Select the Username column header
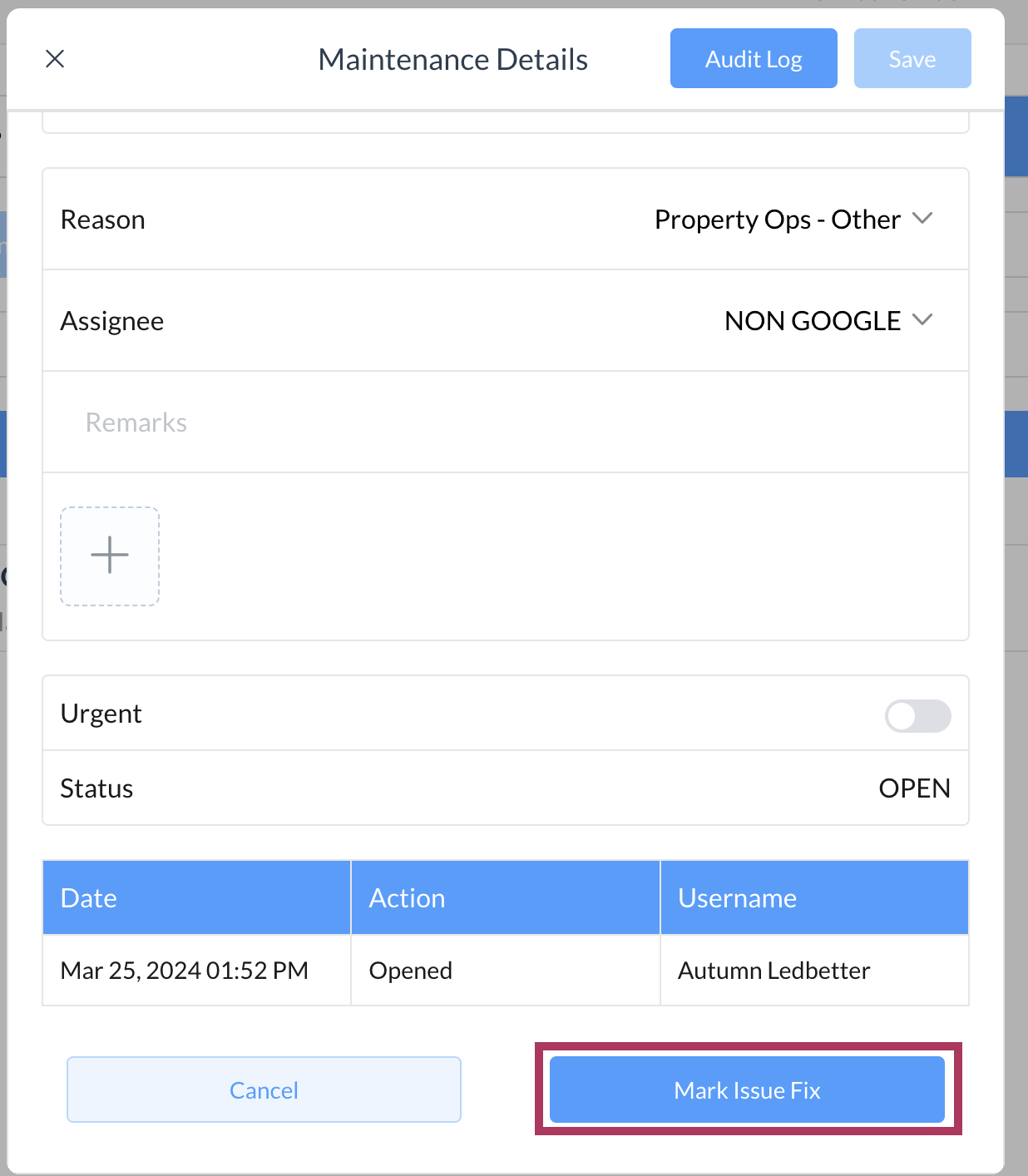Screen dimensions: 1028x1176 click(x=737, y=898)
